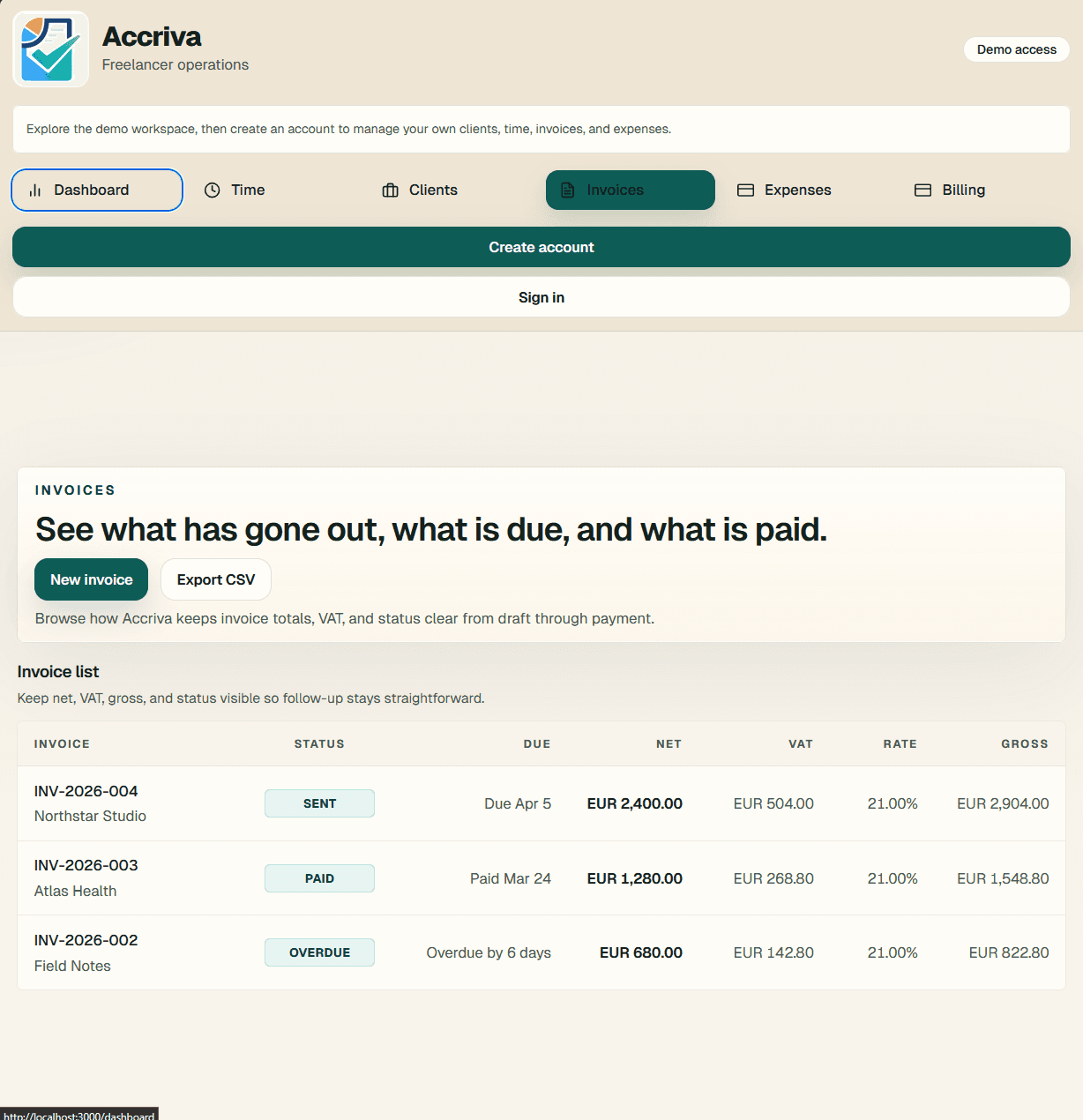Screen dimensions: 1083x1120
Task: Toggle the SENT status badge for INV-2026-004
Action: (319, 803)
